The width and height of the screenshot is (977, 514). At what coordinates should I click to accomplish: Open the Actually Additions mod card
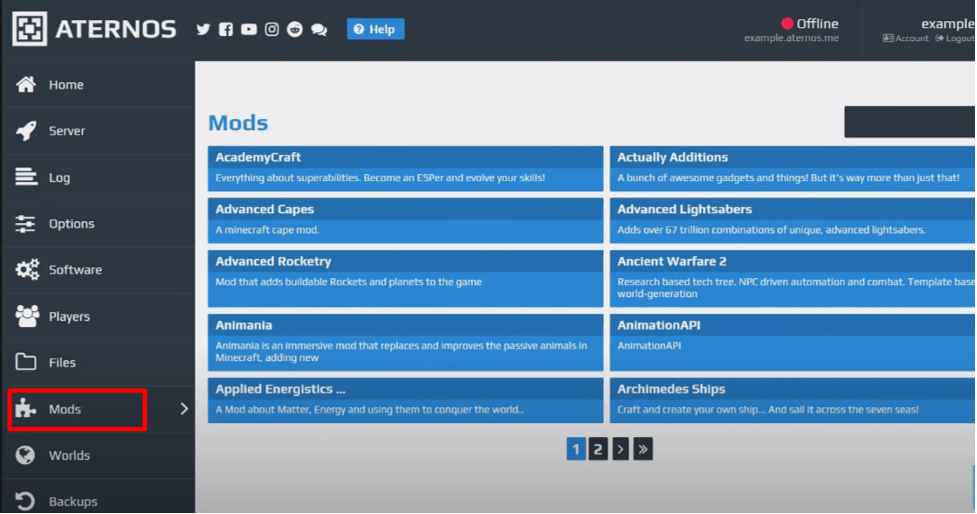[793, 168]
